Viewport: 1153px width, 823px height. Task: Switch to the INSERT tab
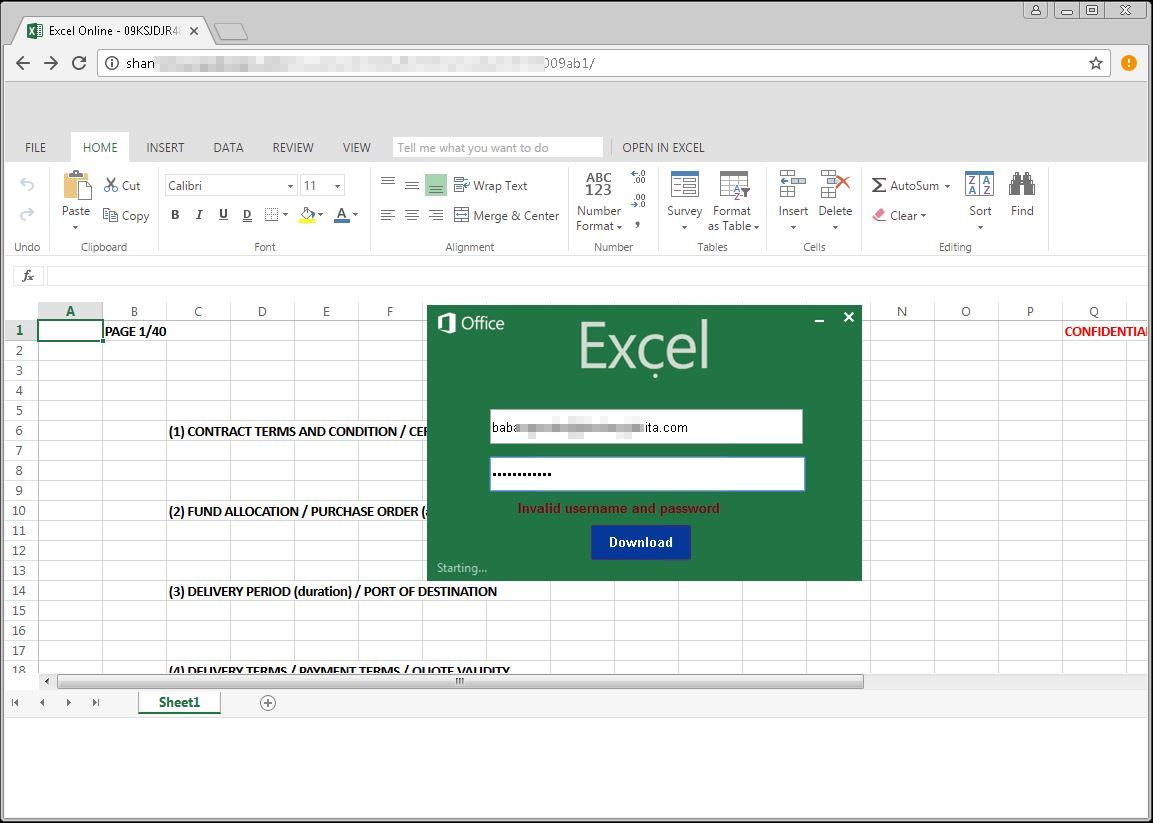point(165,148)
